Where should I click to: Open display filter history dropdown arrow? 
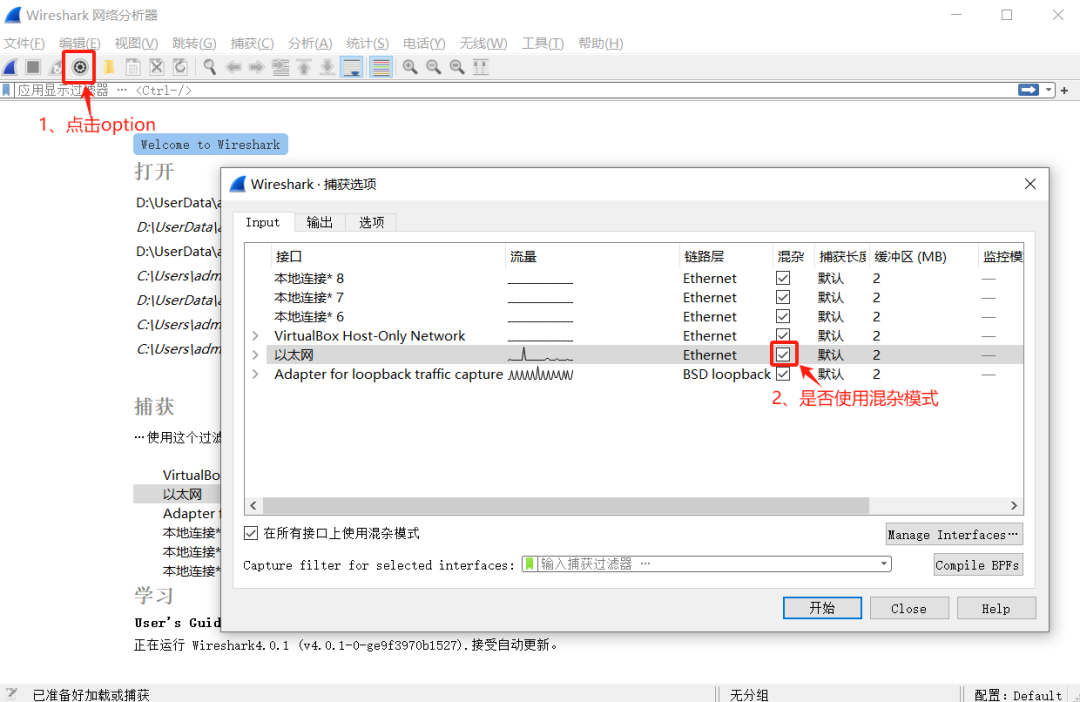(1048, 90)
